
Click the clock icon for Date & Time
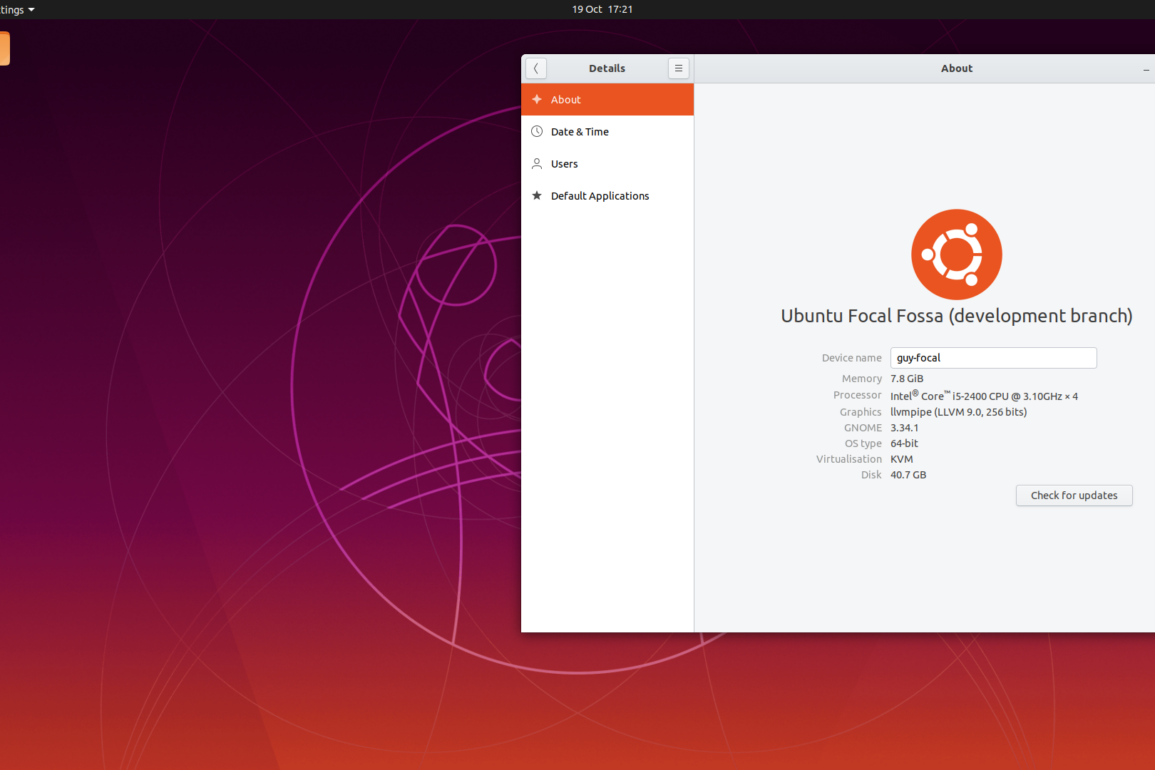[x=537, y=132]
